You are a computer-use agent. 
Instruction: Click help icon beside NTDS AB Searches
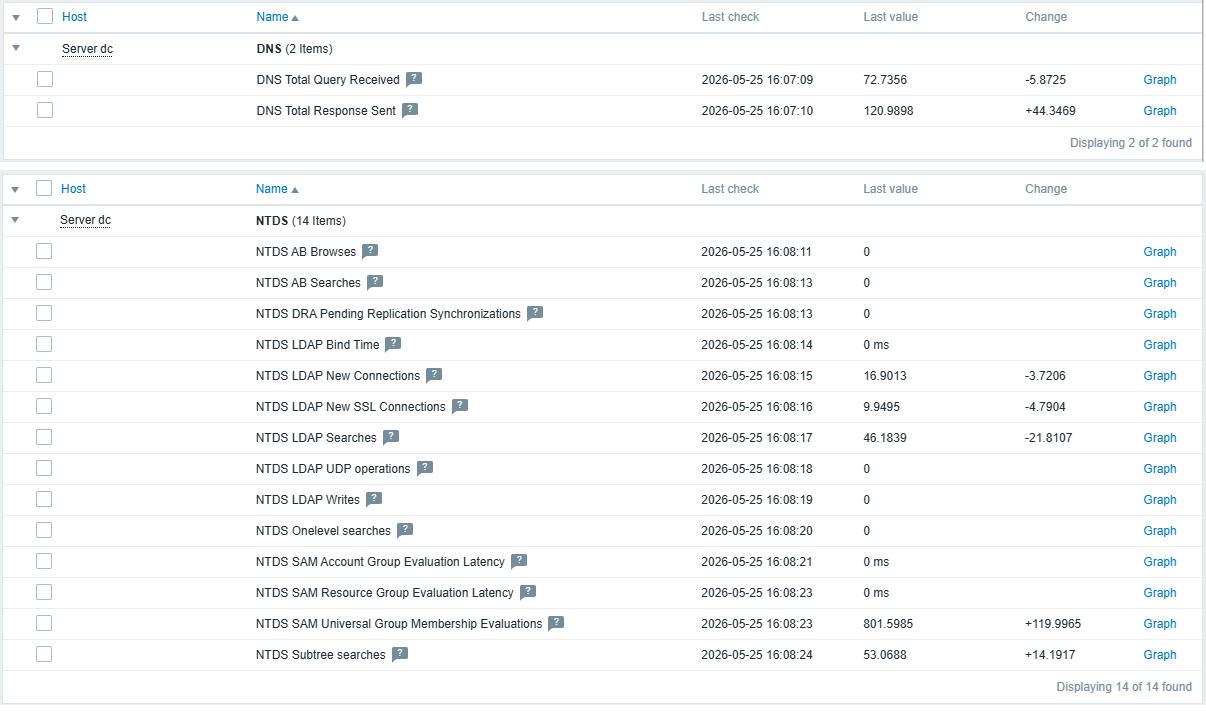[x=375, y=283]
